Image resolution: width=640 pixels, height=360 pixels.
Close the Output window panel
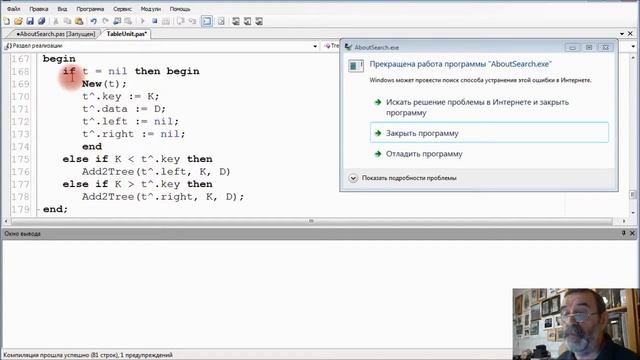pyautogui.click(x=632, y=233)
